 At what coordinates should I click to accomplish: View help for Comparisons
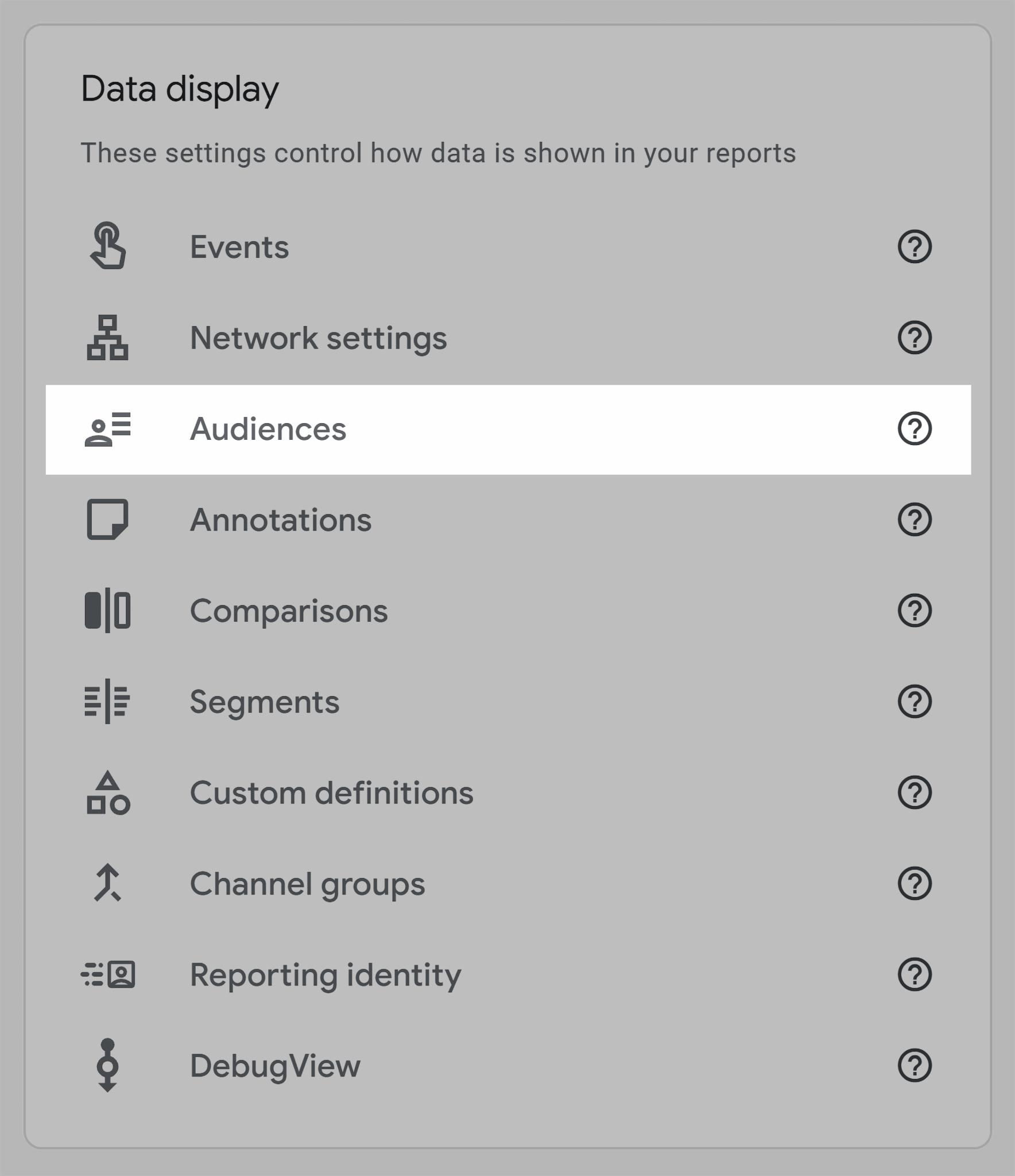point(915,610)
